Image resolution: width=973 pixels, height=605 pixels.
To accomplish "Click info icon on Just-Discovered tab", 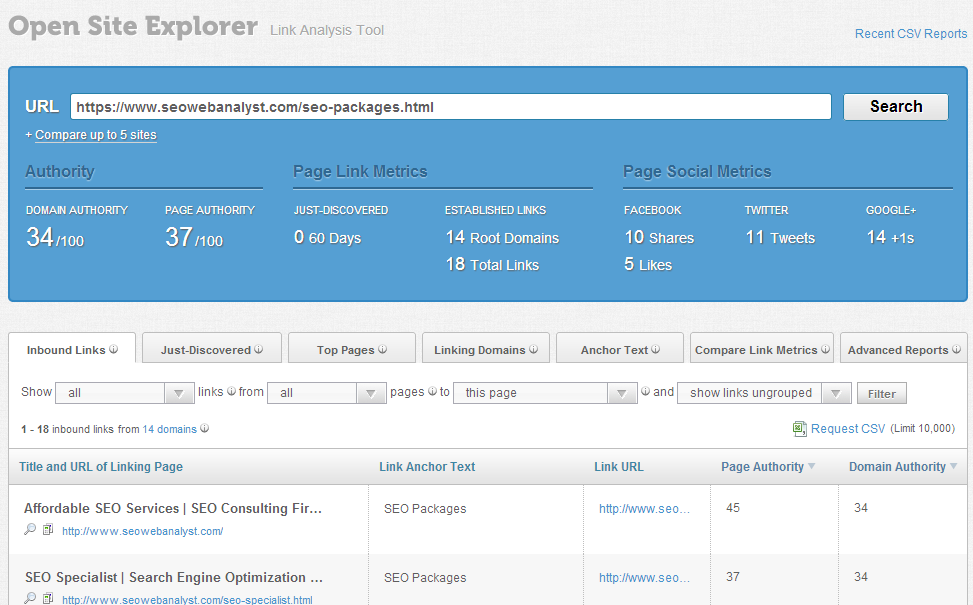I will click(258, 349).
